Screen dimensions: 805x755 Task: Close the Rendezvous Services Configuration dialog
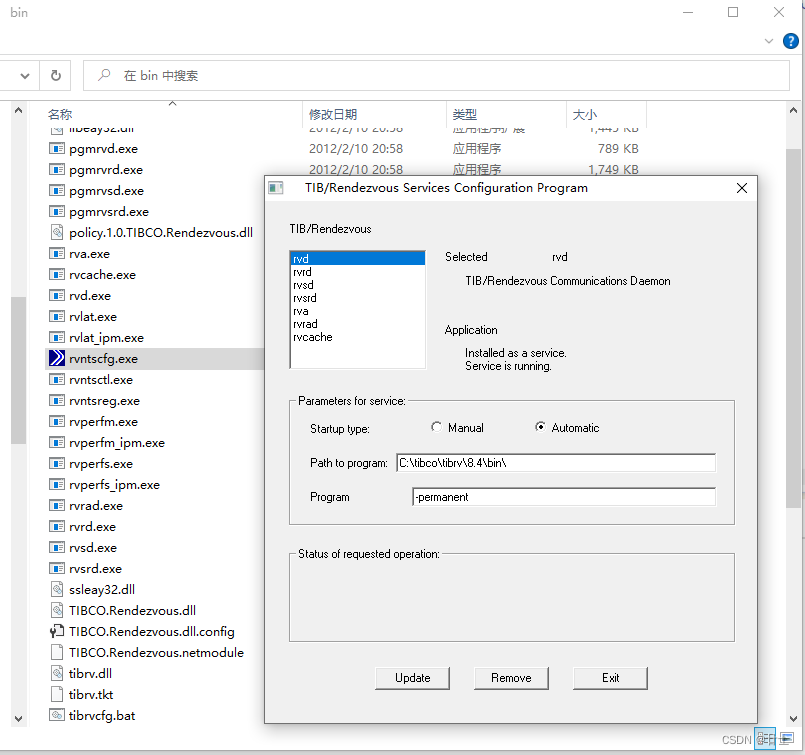(742, 188)
